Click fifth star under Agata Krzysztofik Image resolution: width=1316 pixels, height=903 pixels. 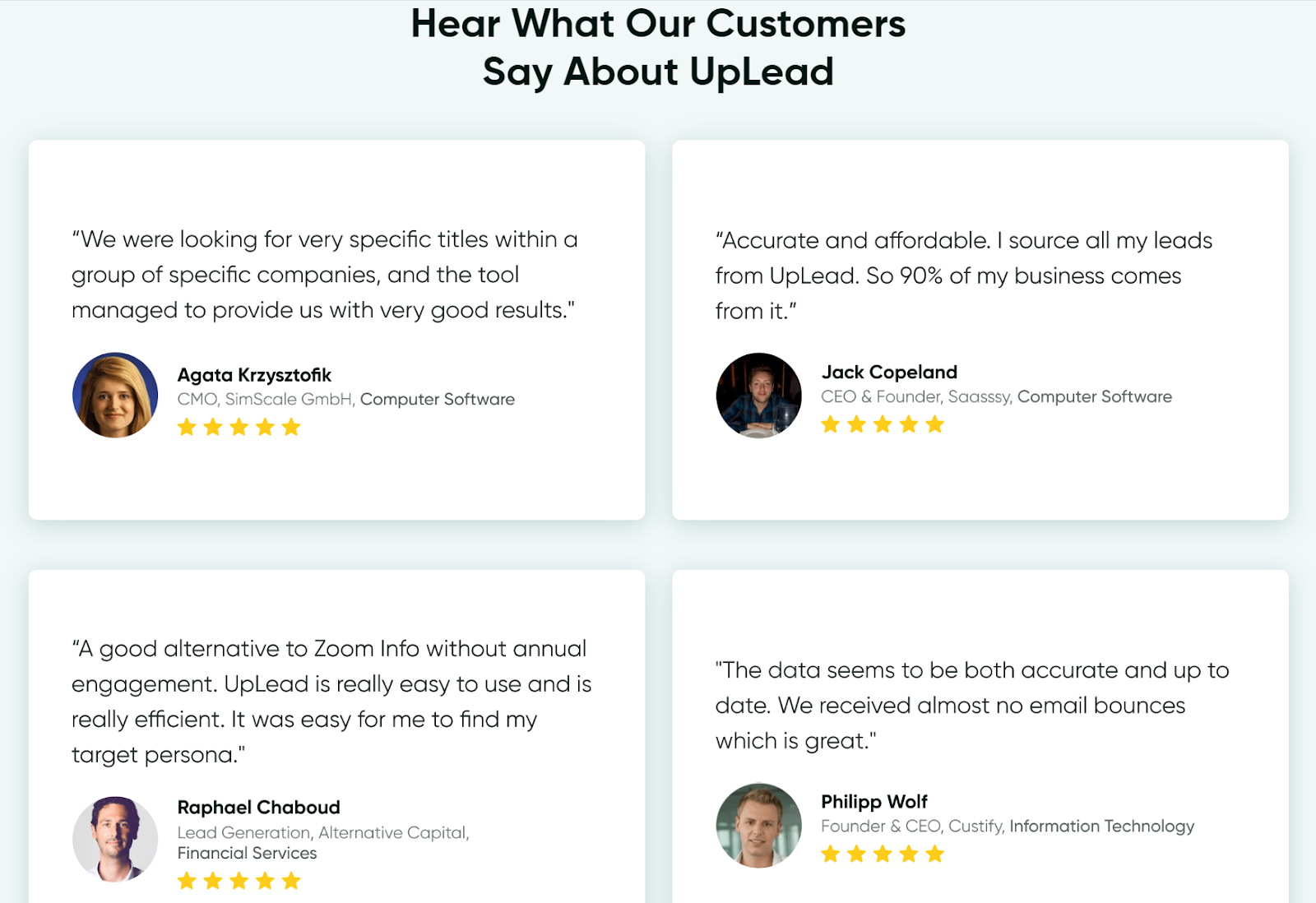tap(291, 427)
